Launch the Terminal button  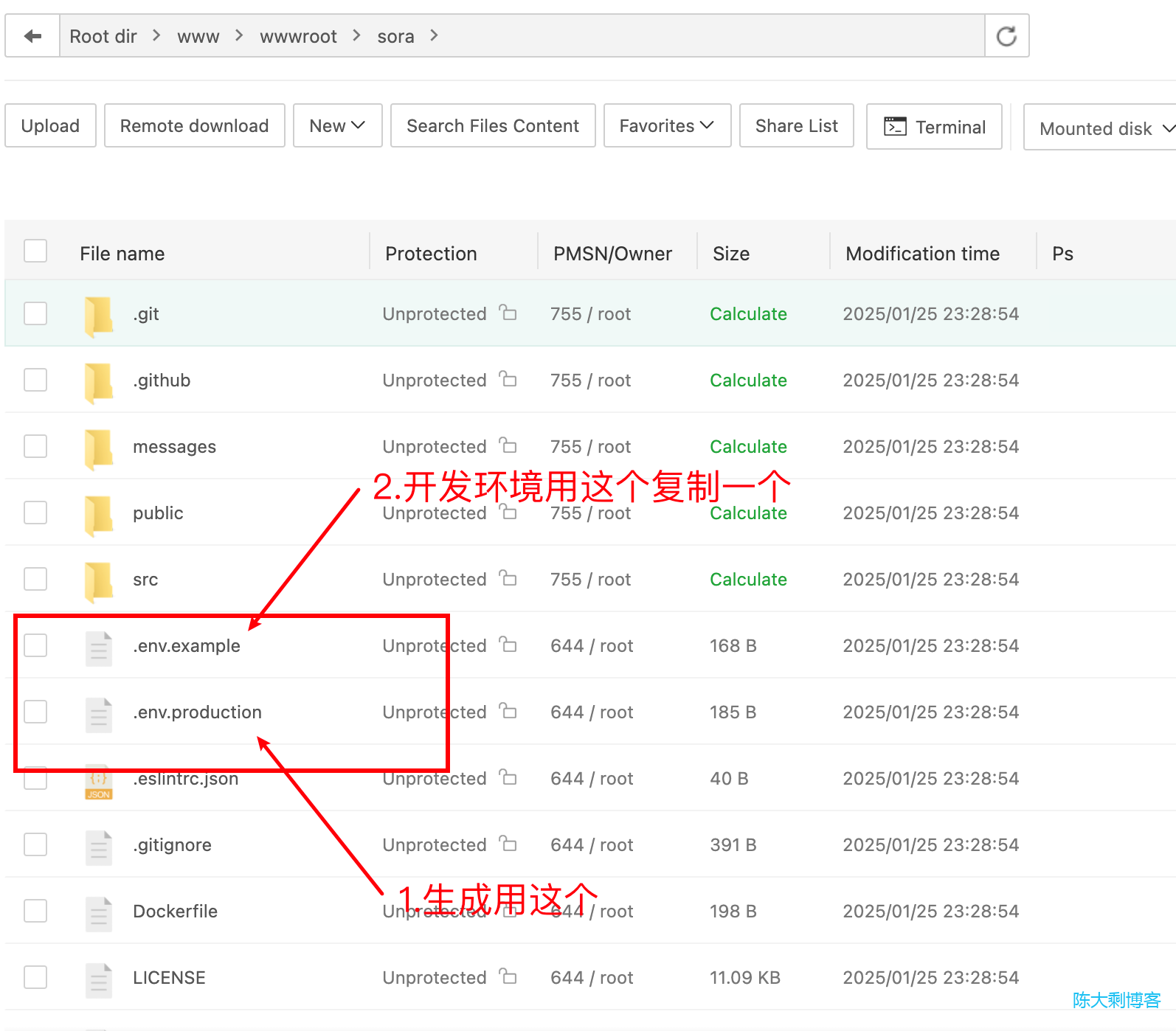click(x=934, y=127)
